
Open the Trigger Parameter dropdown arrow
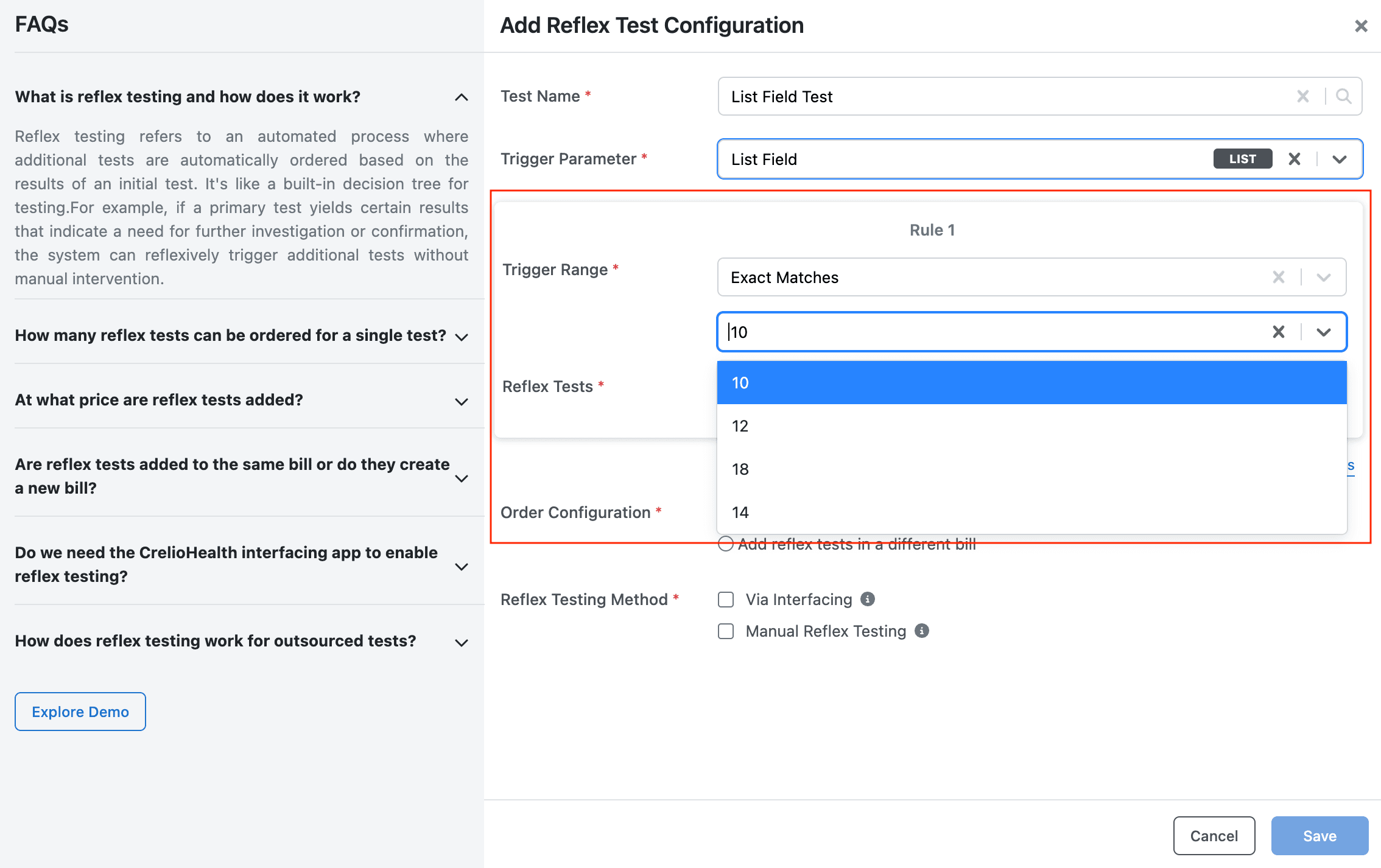[x=1339, y=159]
